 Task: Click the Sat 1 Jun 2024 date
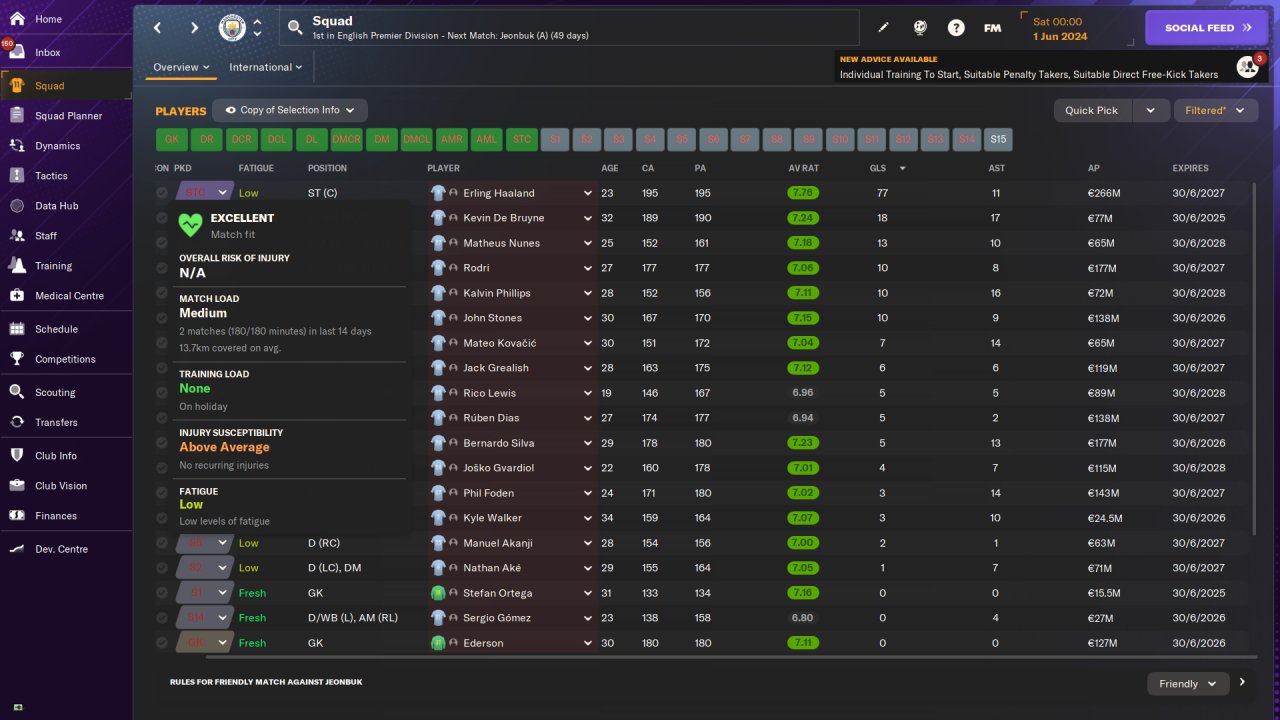pyautogui.click(x=1060, y=28)
